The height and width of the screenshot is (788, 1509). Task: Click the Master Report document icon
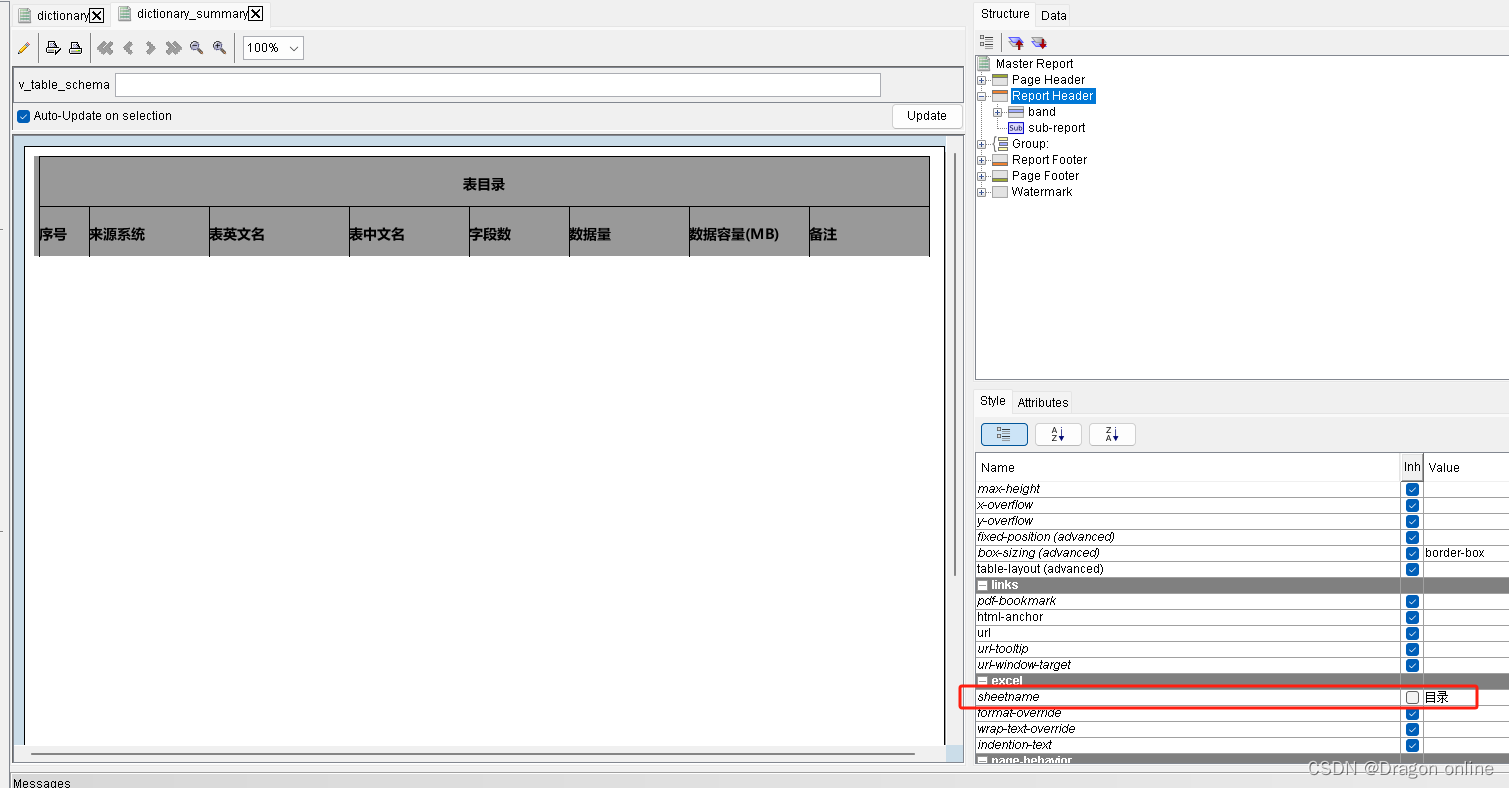coord(984,63)
